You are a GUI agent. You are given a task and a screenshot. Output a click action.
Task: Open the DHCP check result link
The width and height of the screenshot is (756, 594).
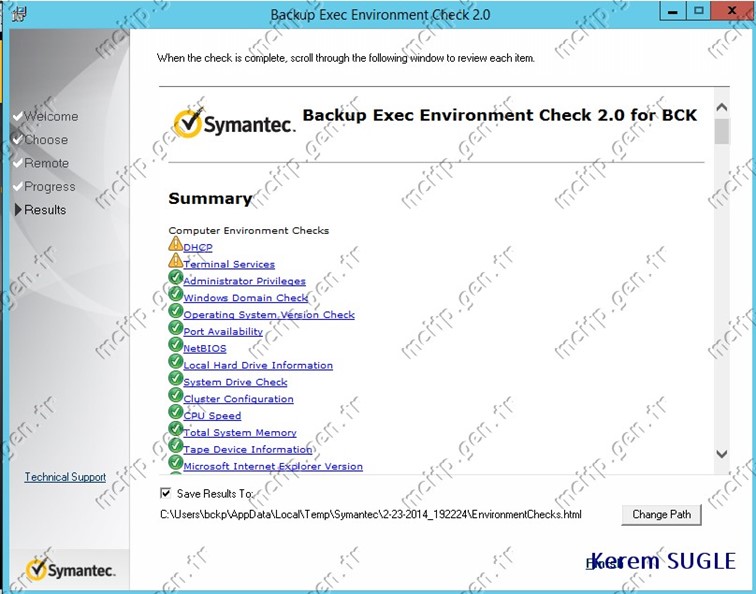[198, 247]
